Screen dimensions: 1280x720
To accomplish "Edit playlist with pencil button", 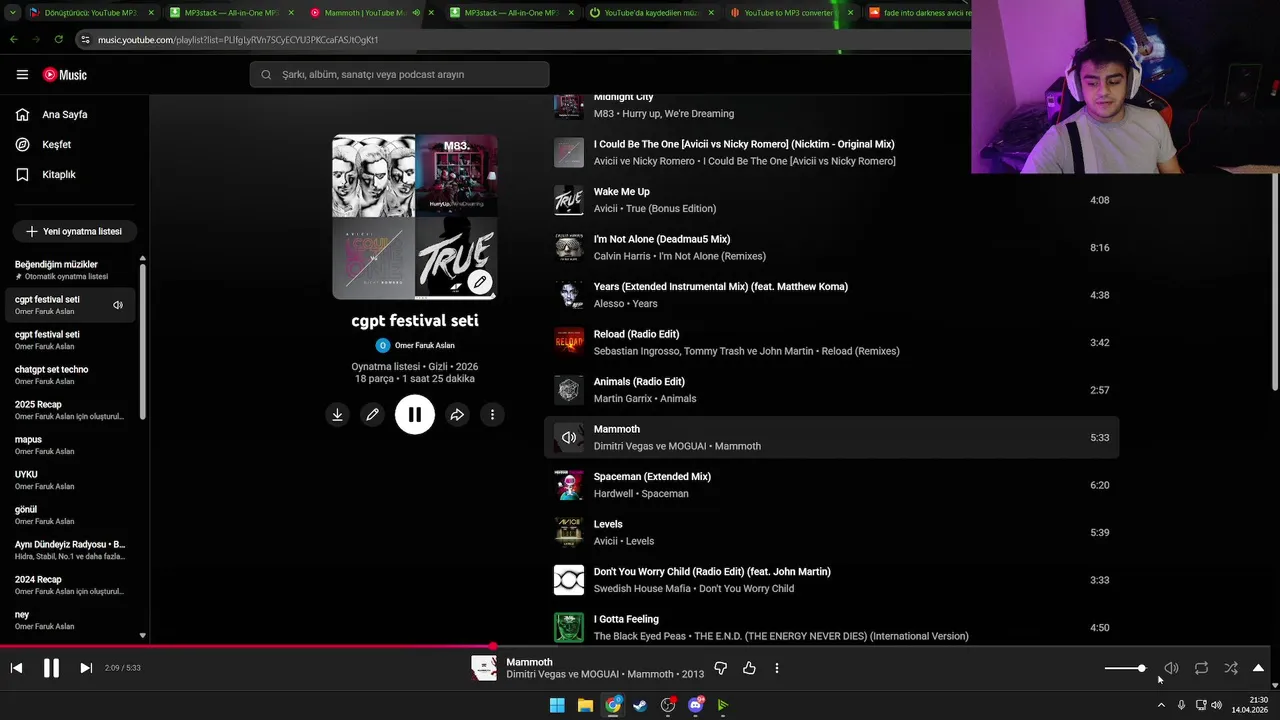I will point(372,415).
